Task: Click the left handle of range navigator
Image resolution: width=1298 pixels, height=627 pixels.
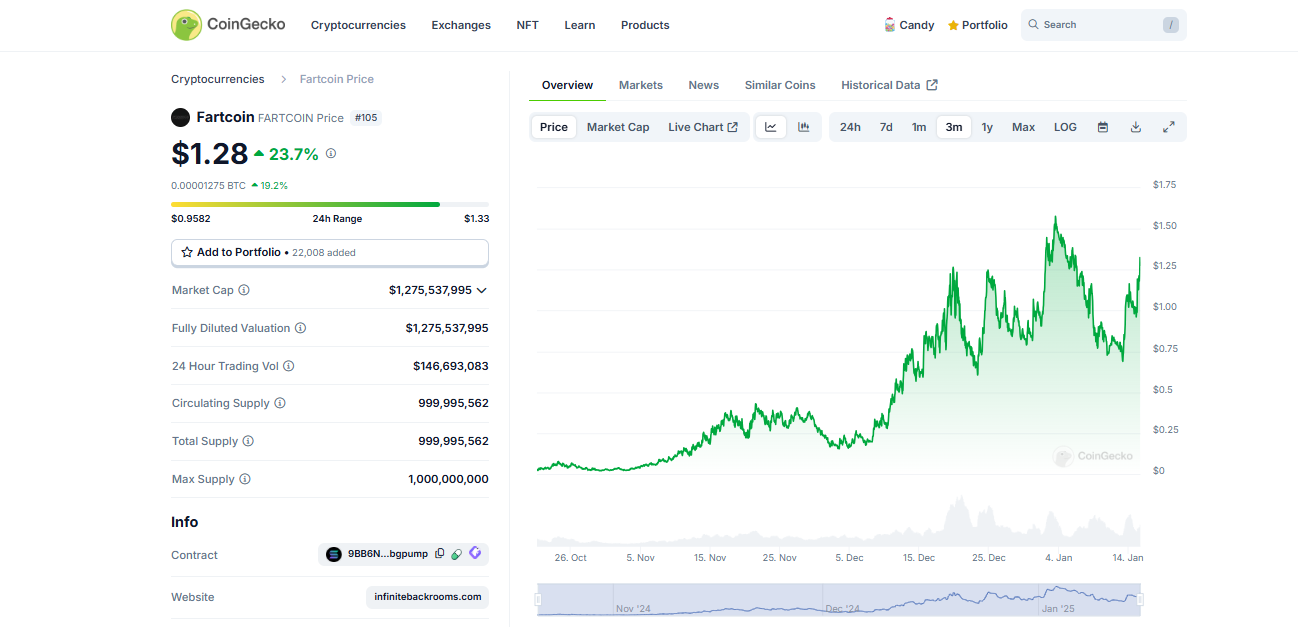Action: click(x=538, y=600)
